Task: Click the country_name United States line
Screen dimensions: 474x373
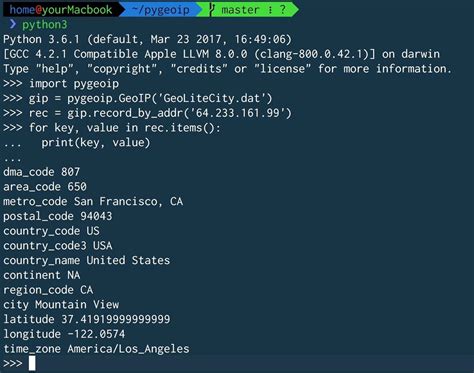Action: [x=87, y=260]
